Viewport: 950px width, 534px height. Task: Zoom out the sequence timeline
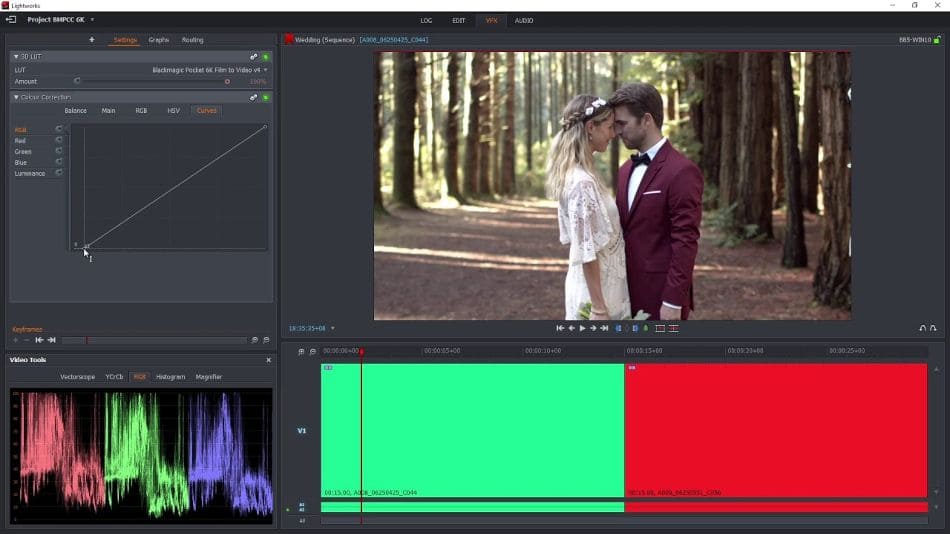[x=313, y=352]
